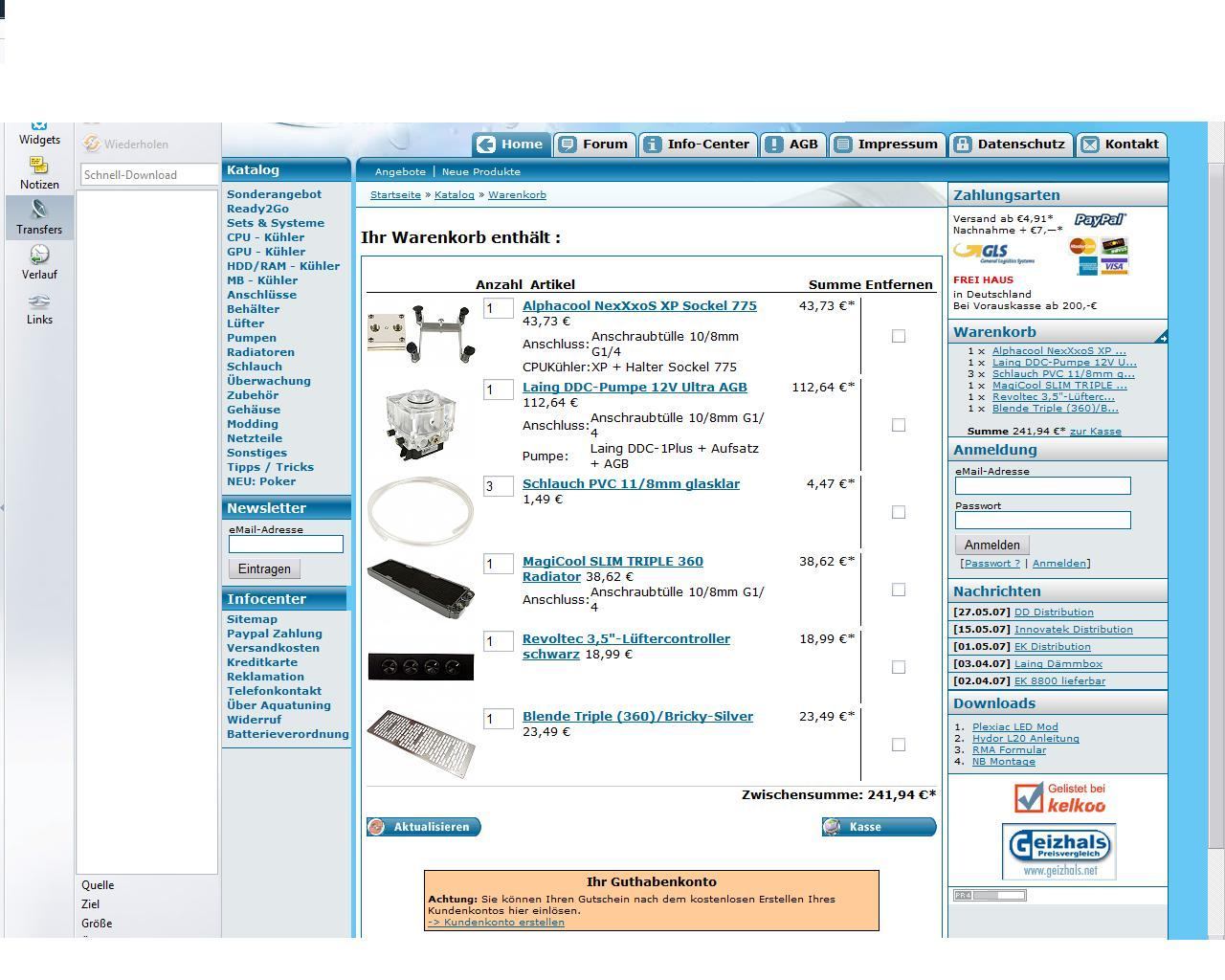Open the AGB tab
The height and width of the screenshot is (980, 1225).
(x=792, y=145)
